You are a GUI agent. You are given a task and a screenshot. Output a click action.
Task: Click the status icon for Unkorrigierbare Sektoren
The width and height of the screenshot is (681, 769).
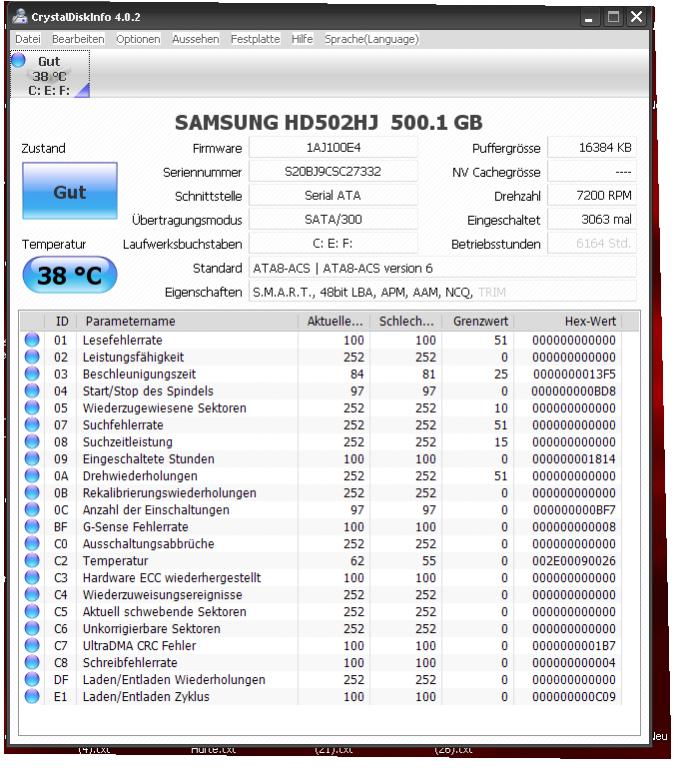click(x=32, y=628)
